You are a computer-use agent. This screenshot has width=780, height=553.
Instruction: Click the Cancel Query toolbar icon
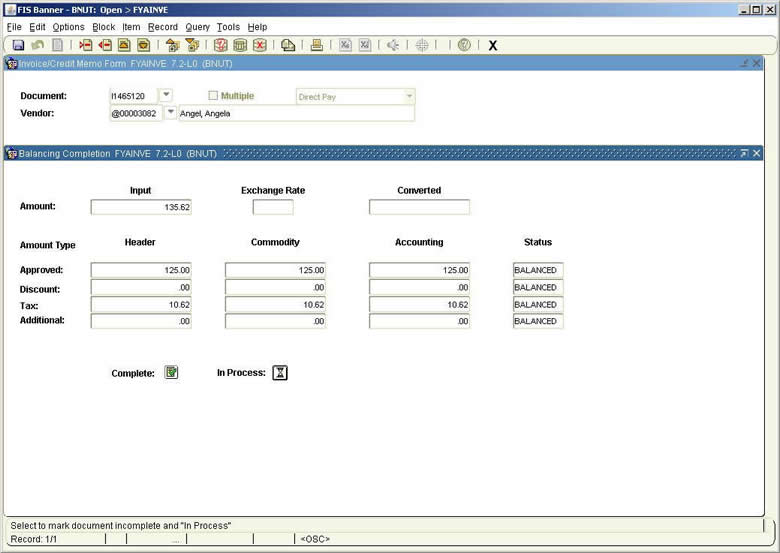[x=260, y=45]
